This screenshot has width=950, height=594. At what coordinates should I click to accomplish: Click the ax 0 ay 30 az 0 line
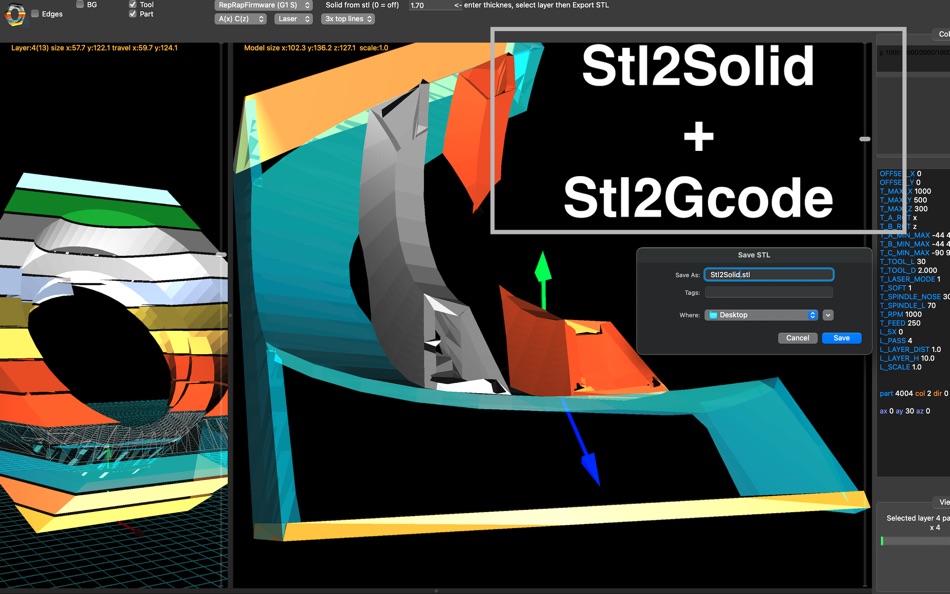(905, 411)
